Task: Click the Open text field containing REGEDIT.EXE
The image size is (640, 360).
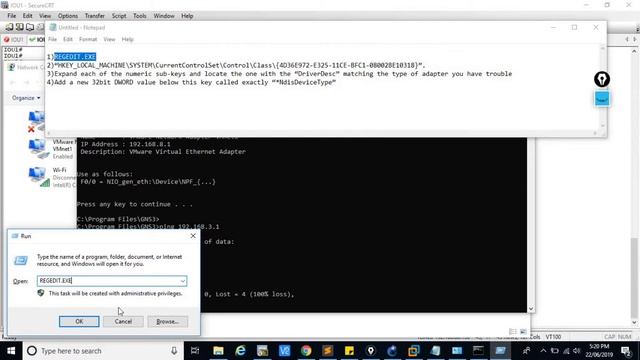Action: (x=112, y=281)
